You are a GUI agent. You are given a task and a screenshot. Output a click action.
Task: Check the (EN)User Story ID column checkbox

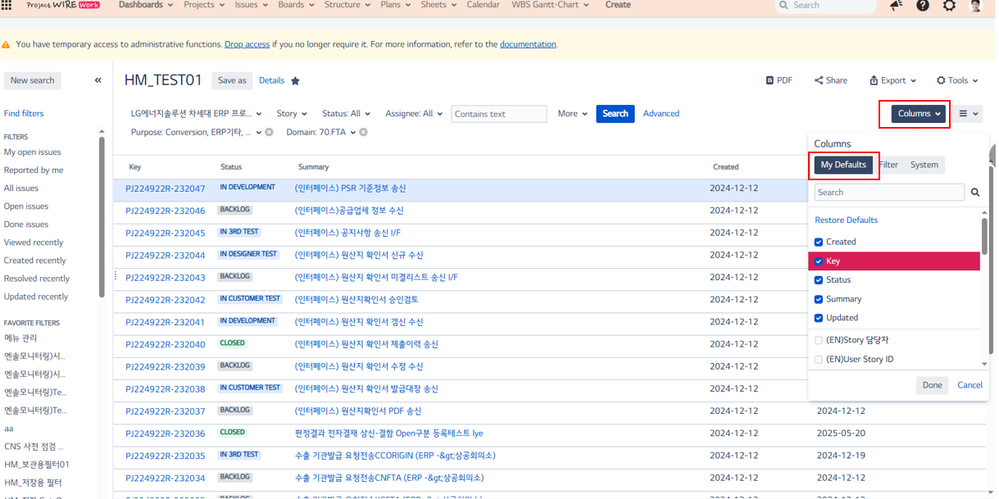tap(819, 359)
